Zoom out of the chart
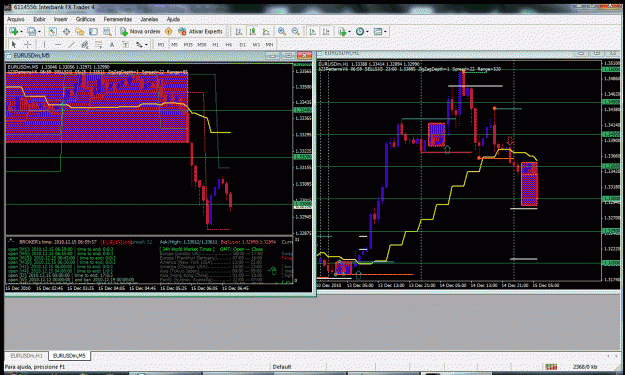 click(295, 31)
